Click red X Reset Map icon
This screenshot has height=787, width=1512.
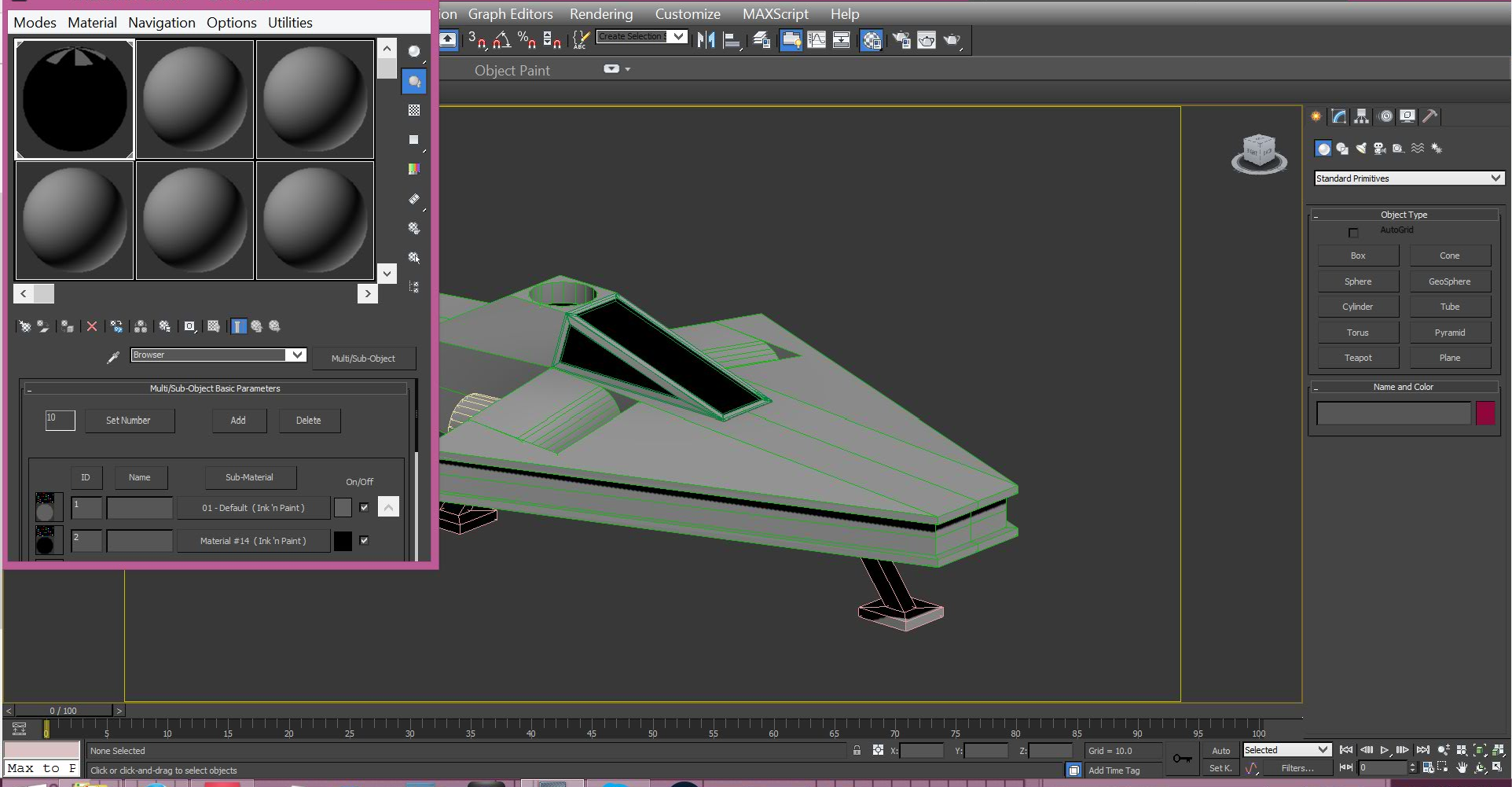[x=92, y=326]
